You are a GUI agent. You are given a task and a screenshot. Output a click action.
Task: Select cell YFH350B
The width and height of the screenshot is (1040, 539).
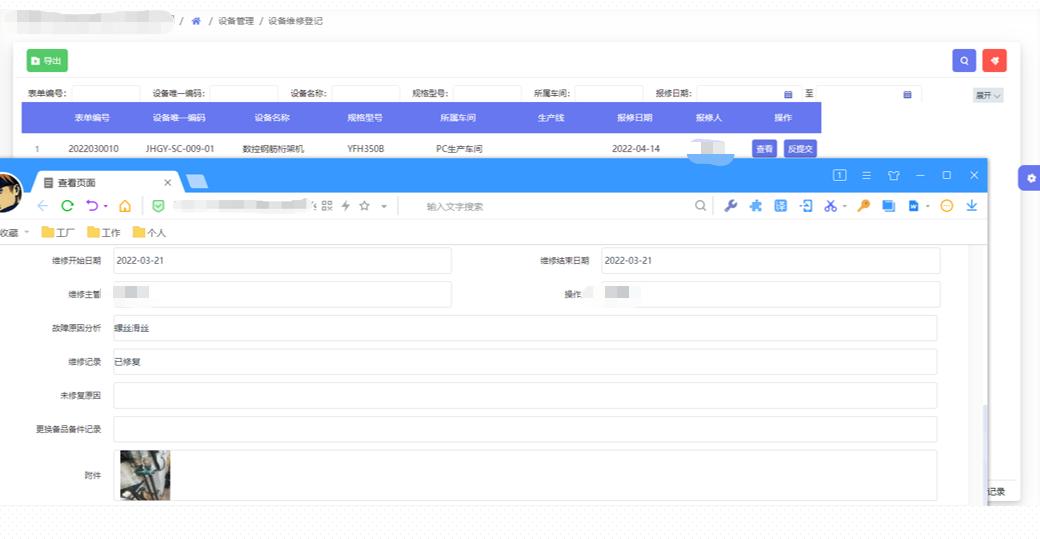pyautogui.click(x=365, y=149)
